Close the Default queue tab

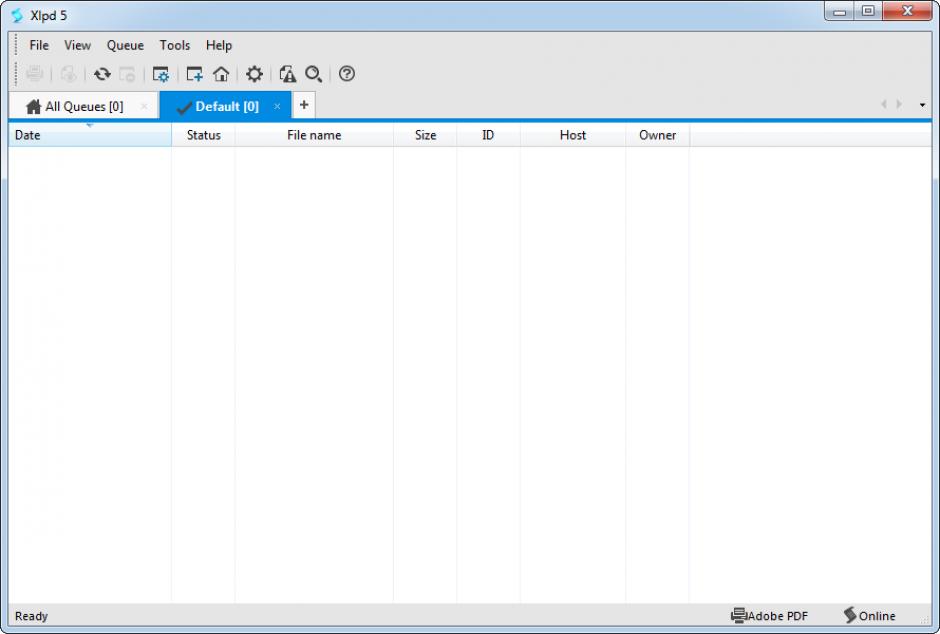277,106
